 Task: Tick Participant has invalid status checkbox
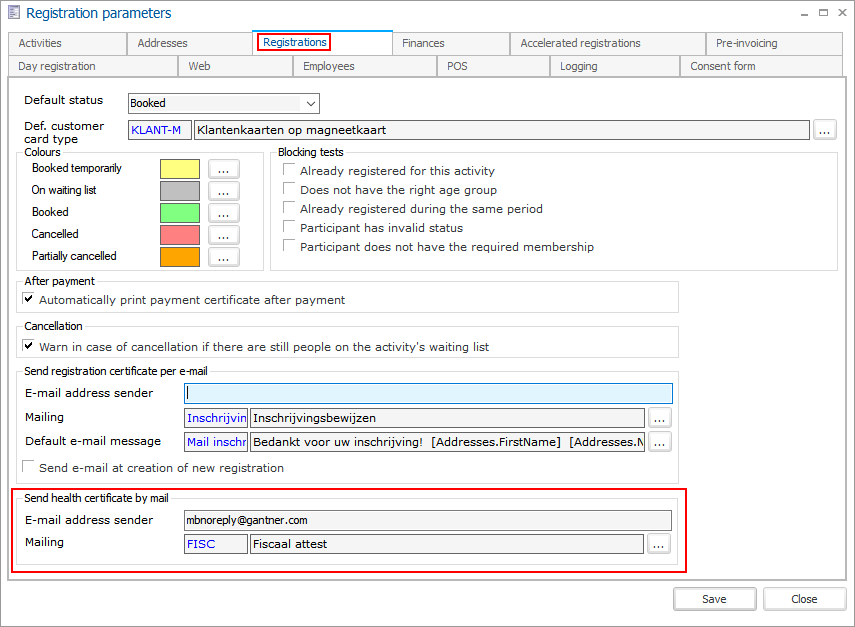[290, 228]
